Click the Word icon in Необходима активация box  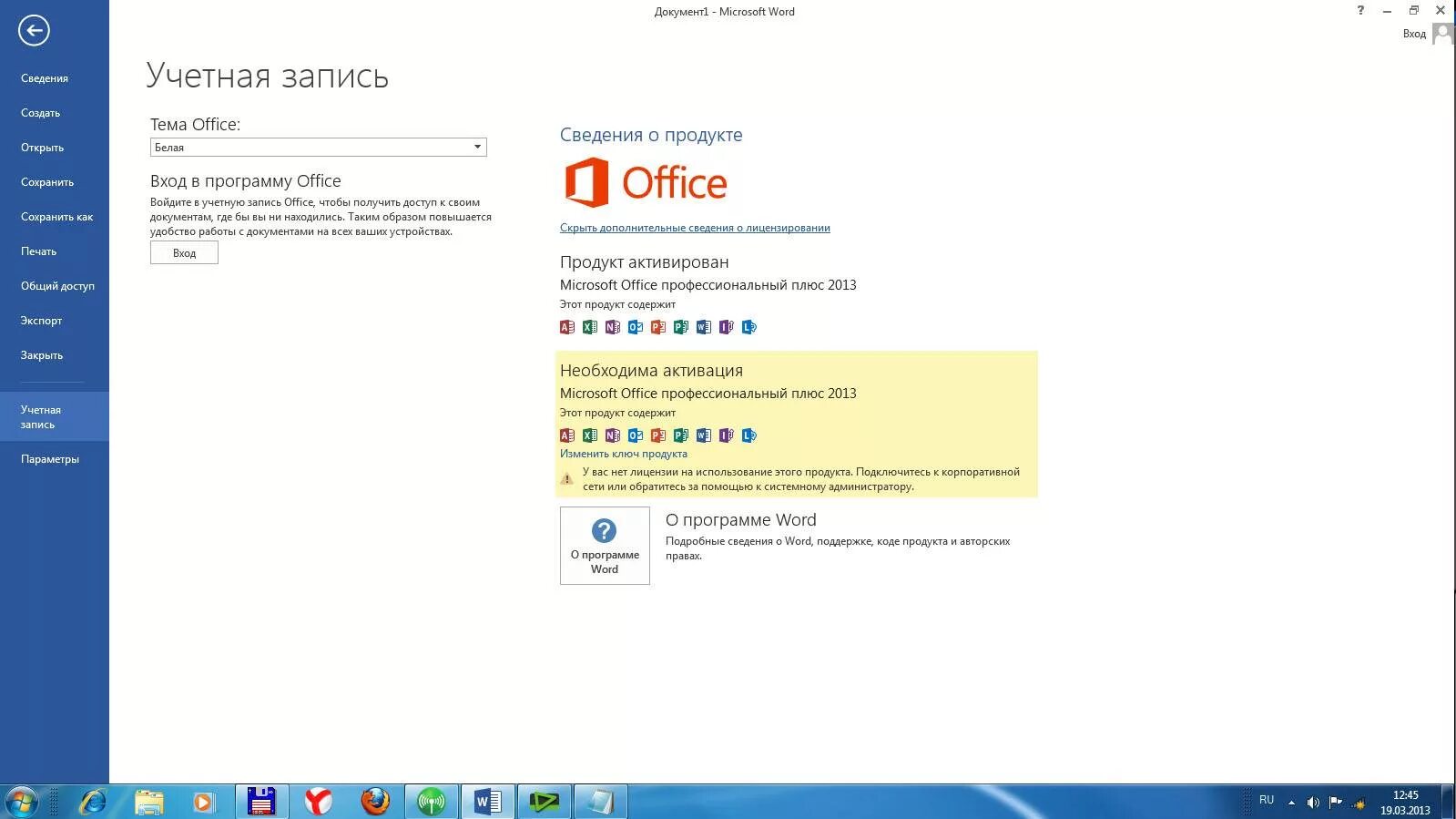click(704, 435)
